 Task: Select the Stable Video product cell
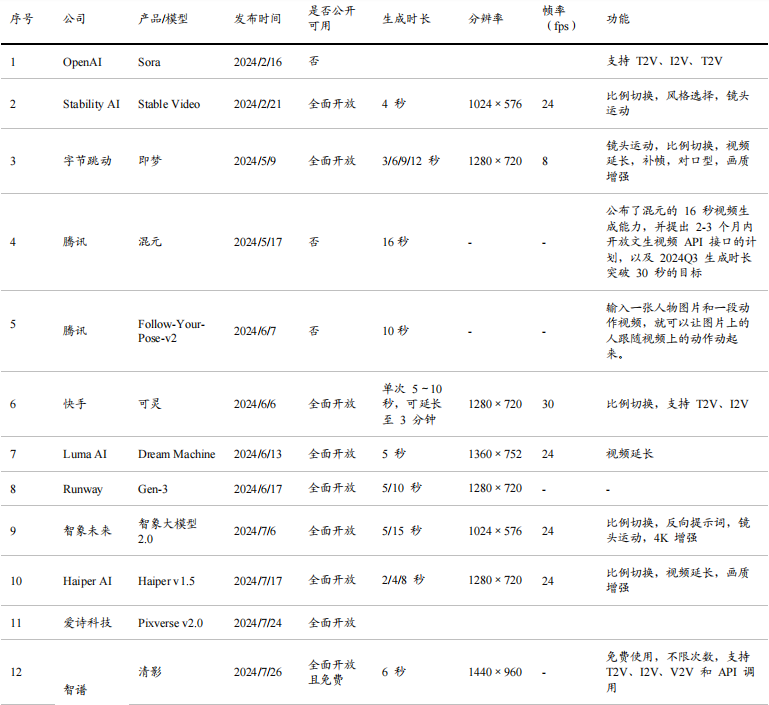(x=169, y=104)
